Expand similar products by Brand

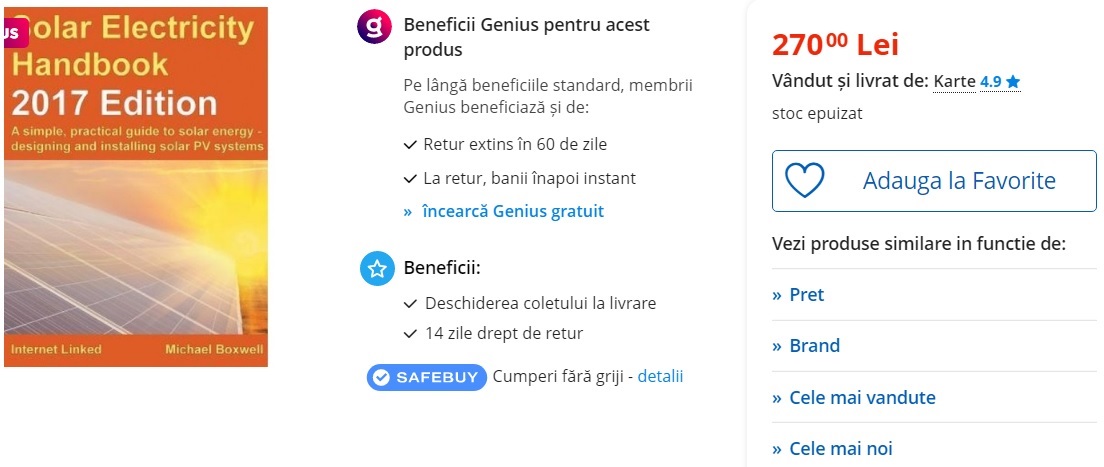pyautogui.click(x=814, y=346)
